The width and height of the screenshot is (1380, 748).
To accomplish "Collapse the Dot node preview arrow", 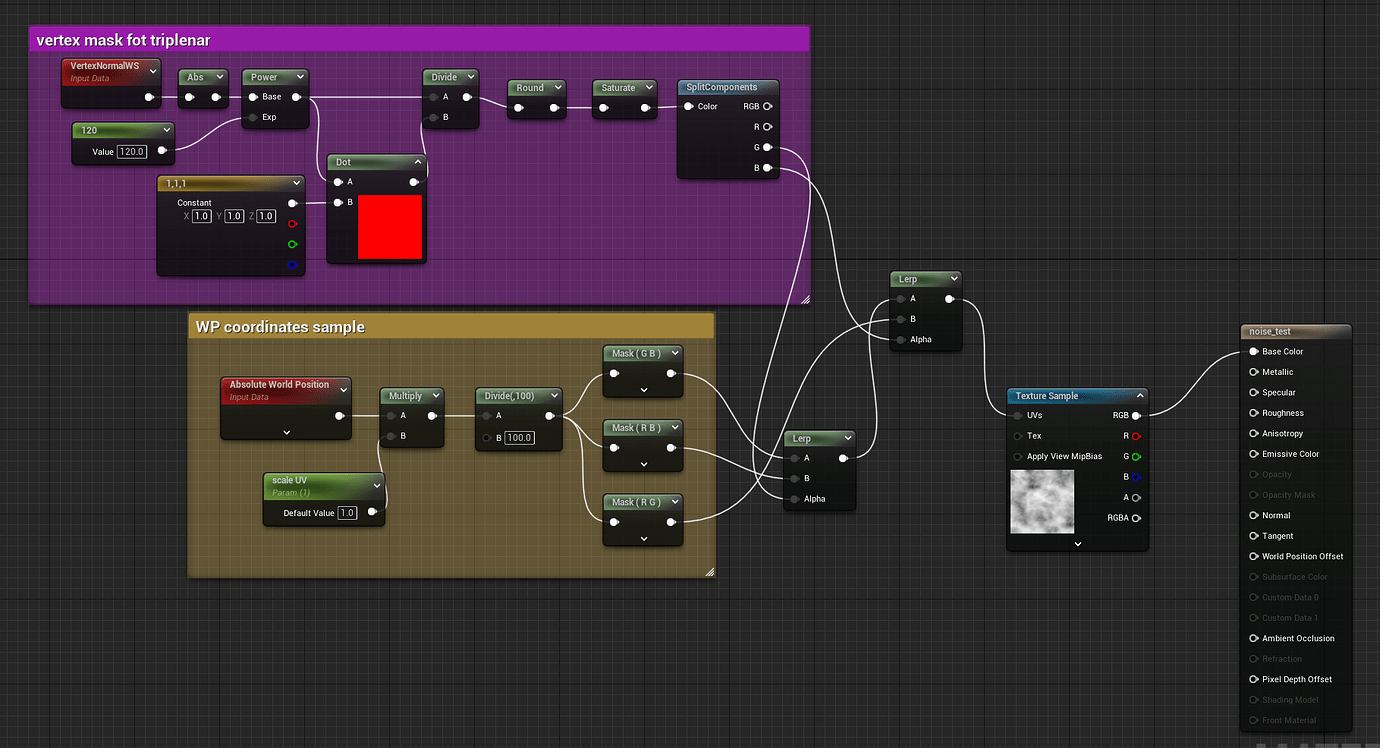I will click(418, 162).
